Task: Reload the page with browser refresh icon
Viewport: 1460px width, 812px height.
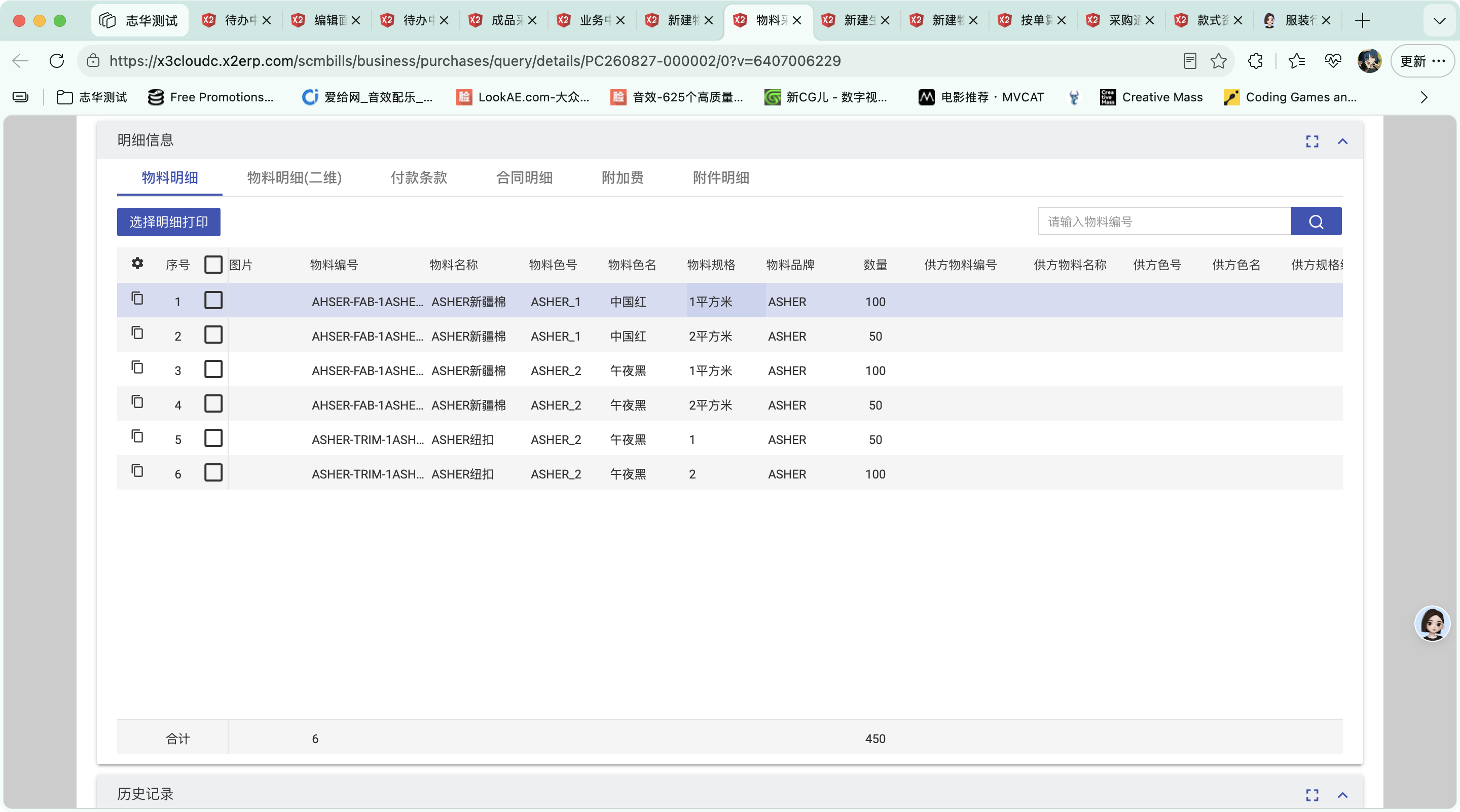Action: (57, 61)
